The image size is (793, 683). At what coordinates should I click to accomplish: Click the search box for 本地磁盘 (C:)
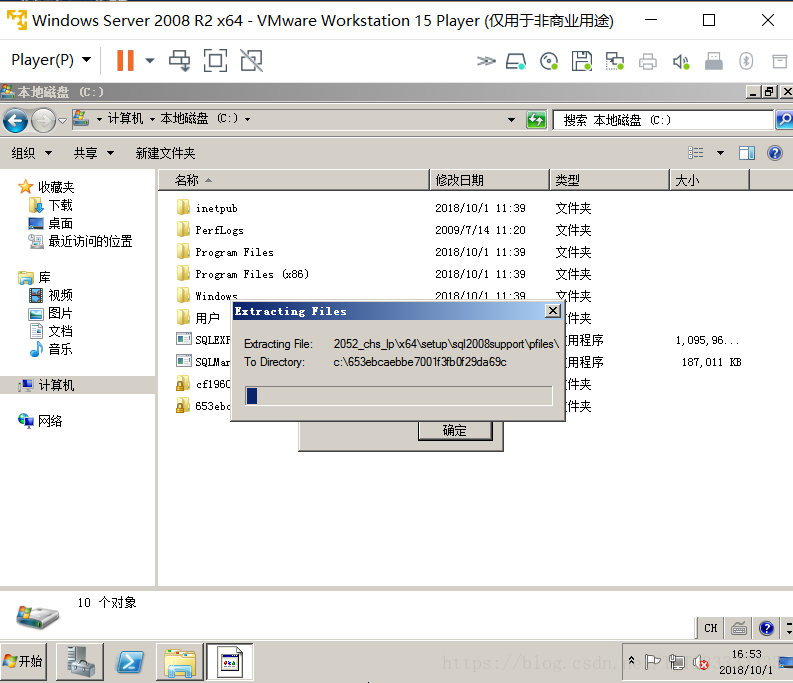tap(664, 120)
